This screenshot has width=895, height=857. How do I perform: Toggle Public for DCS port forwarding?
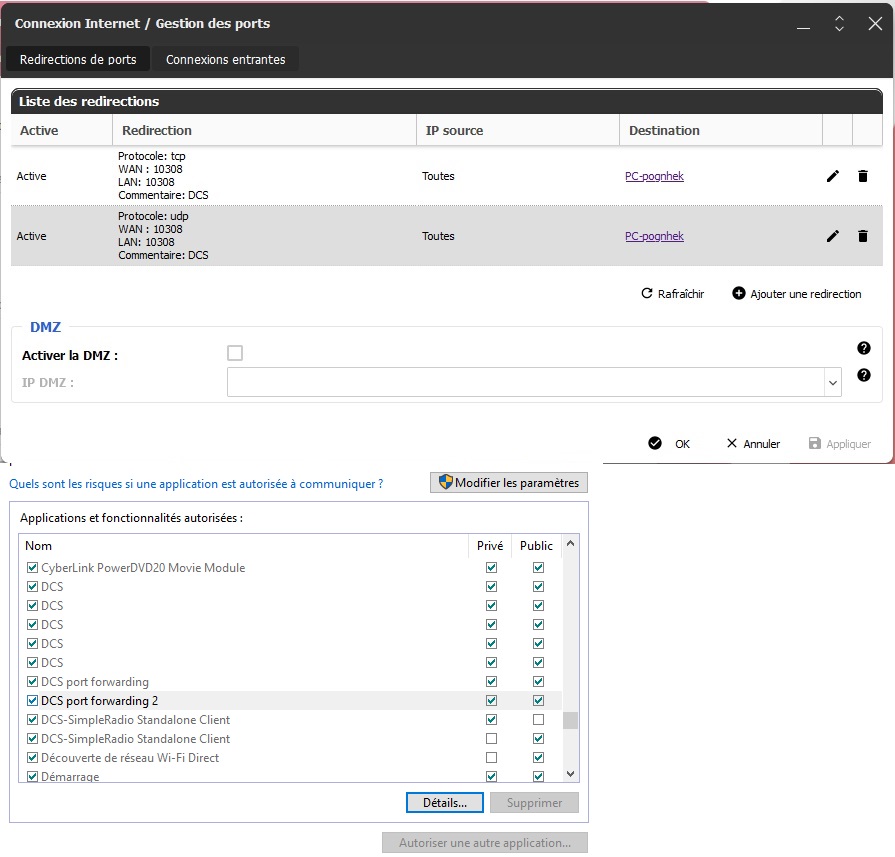(x=538, y=682)
